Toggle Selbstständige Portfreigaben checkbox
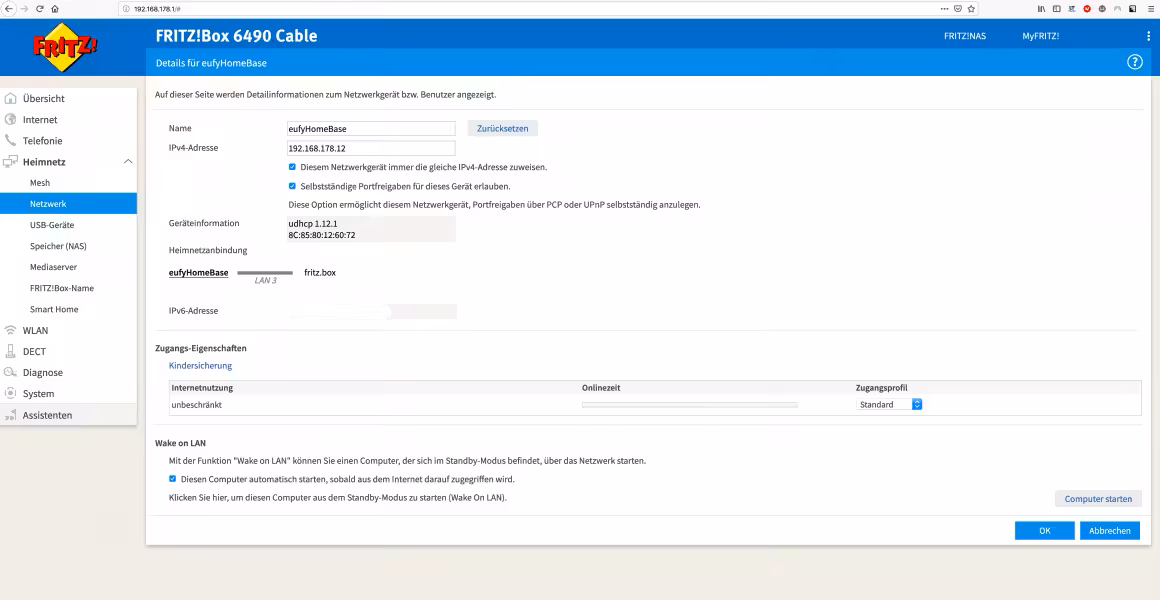Image resolution: width=1160 pixels, height=600 pixels. [292, 186]
